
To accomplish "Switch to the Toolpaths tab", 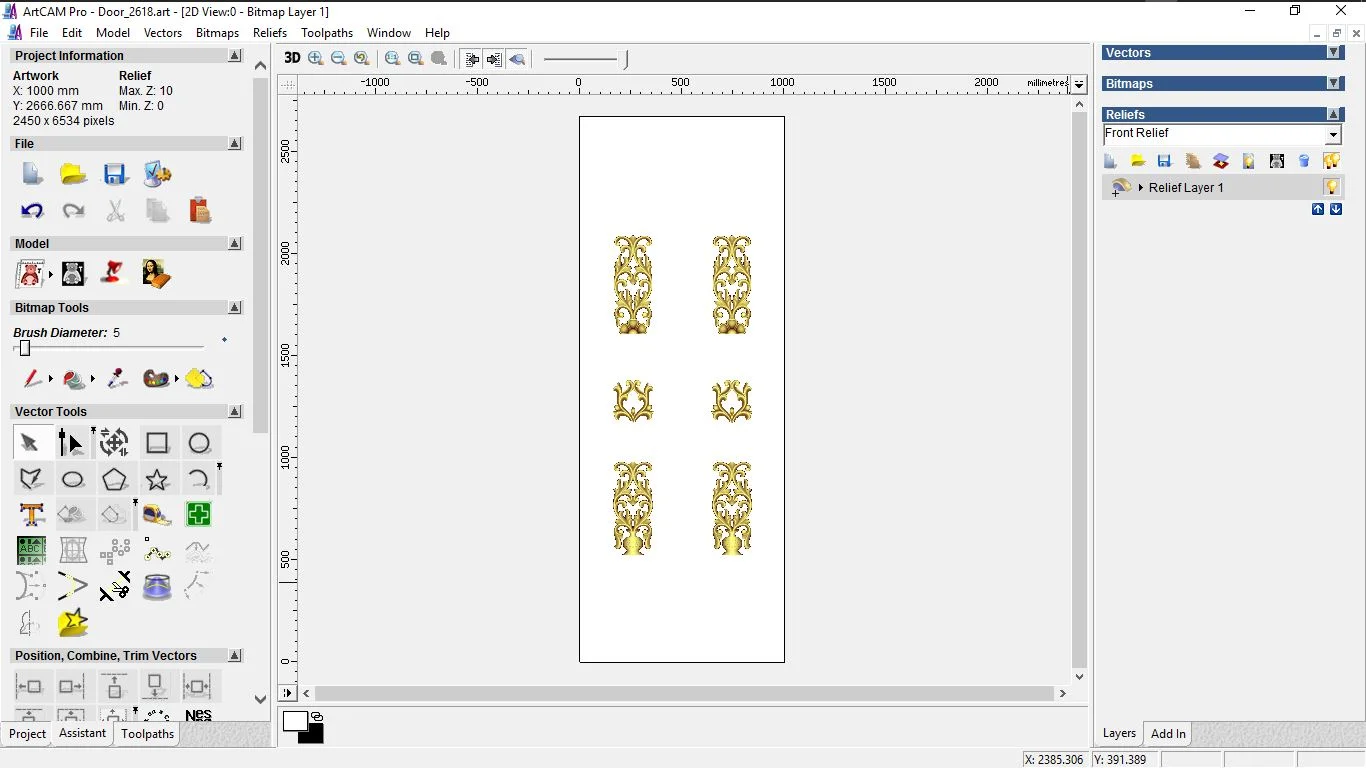I will [147, 734].
